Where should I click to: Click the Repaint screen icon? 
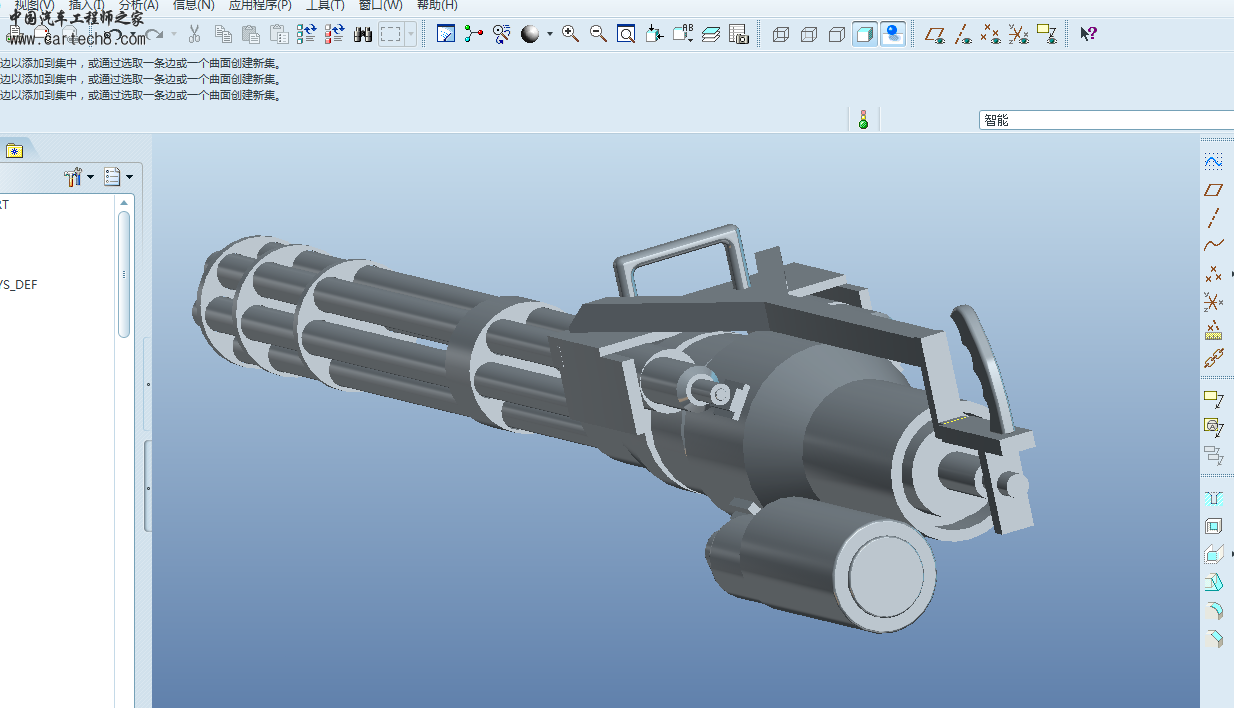click(446, 34)
